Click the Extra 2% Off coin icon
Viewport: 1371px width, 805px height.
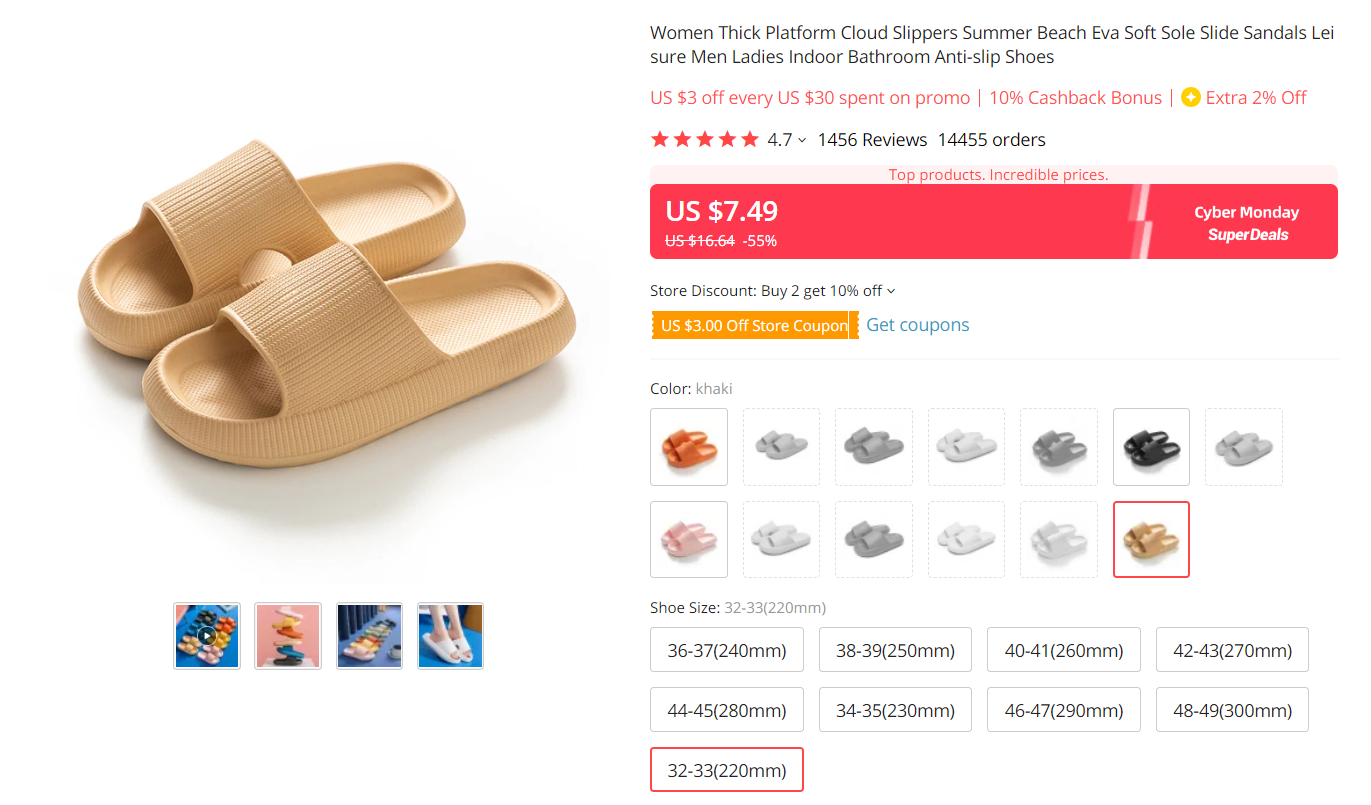click(x=1191, y=97)
